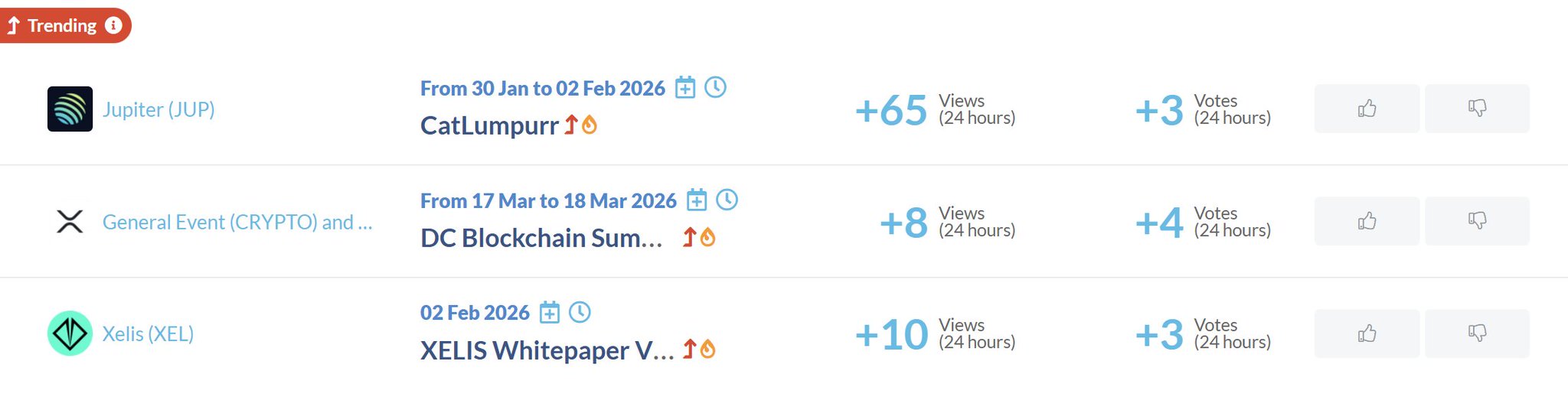Screen dimensions: 1568x397
Task: Open General Event (CRYPTO) link
Action: click(237, 222)
